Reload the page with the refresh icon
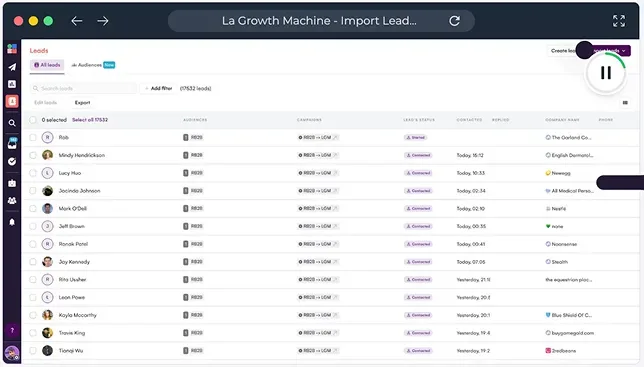Screen dimensions: 644x367 (454, 21)
